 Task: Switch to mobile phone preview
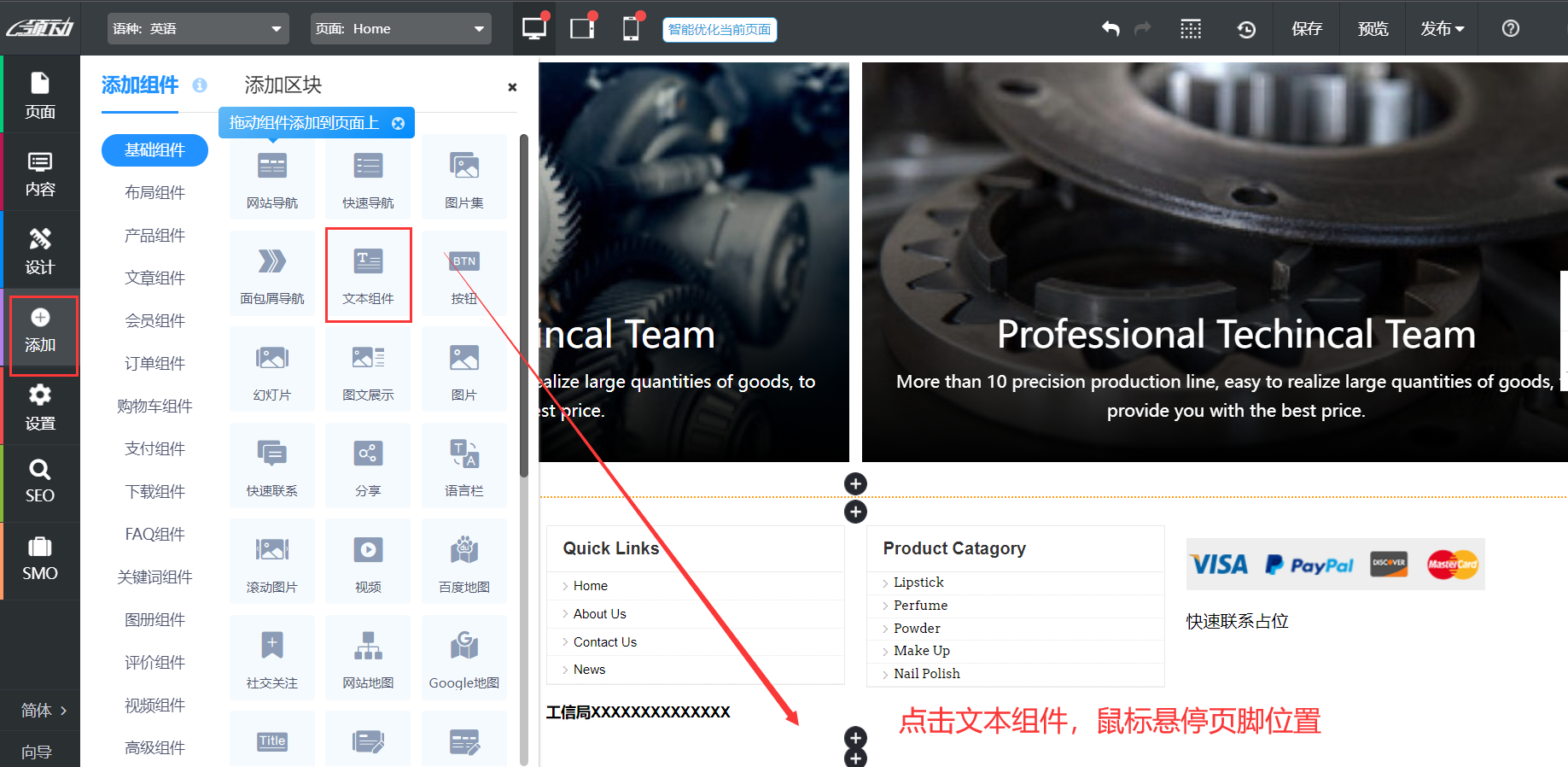pyautogui.click(x=631, y=28)
